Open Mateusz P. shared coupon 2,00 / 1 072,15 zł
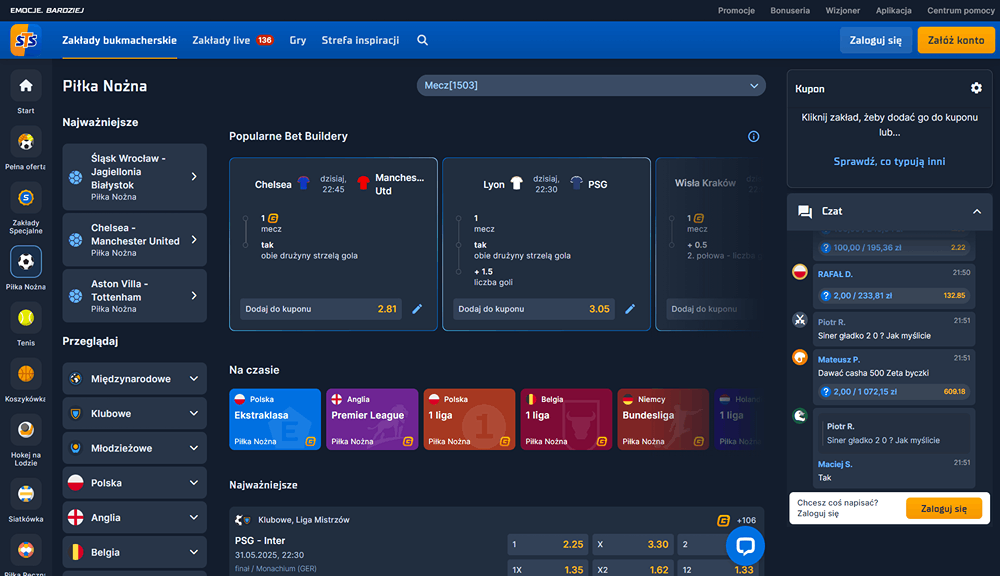The image size is (1000, 576). click(894, 392)
